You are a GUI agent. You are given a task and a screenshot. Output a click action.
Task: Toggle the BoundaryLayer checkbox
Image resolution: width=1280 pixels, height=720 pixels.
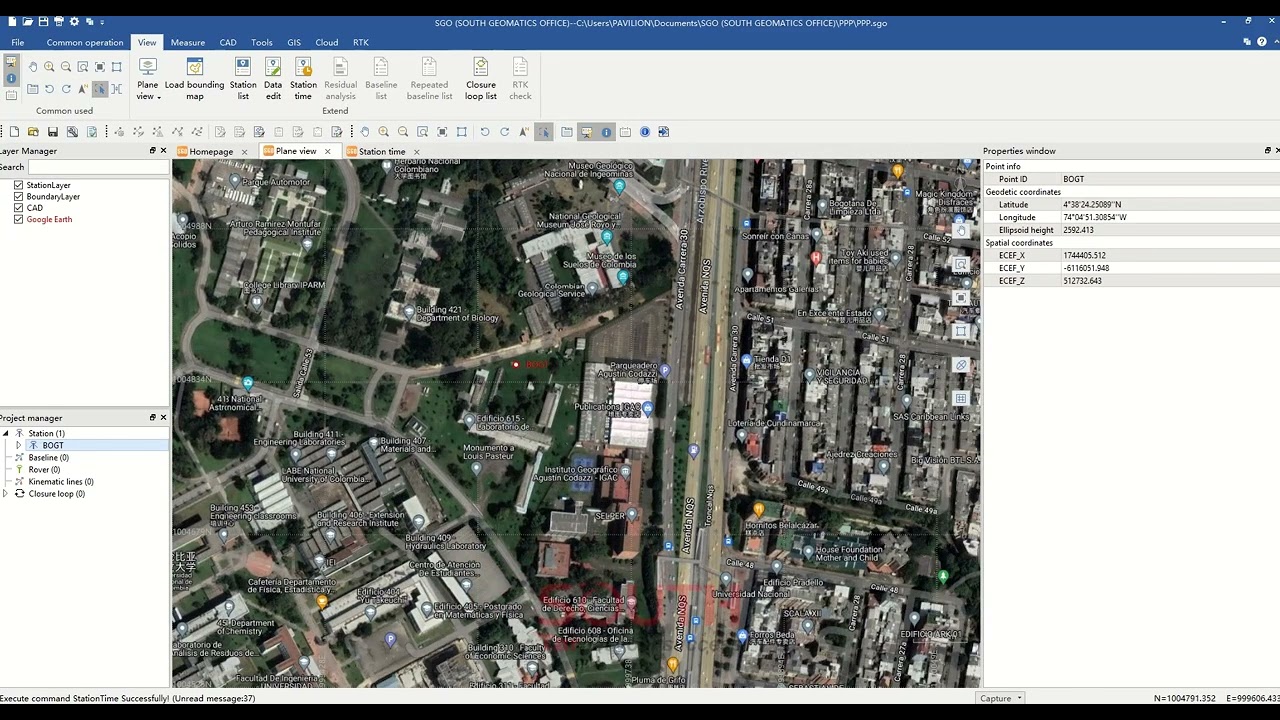(x=18, y=197)
